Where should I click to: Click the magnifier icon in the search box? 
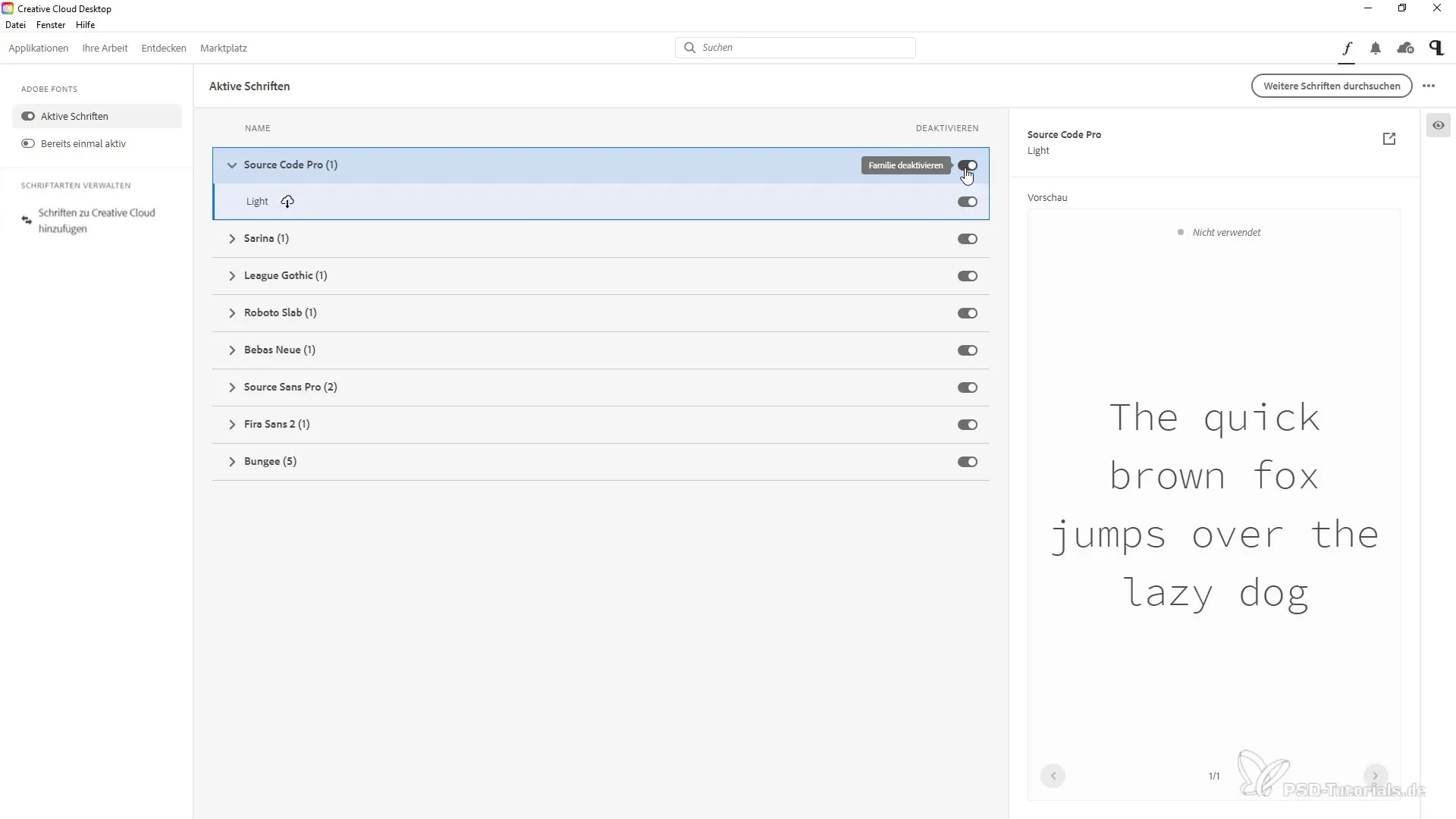point(689,48)
